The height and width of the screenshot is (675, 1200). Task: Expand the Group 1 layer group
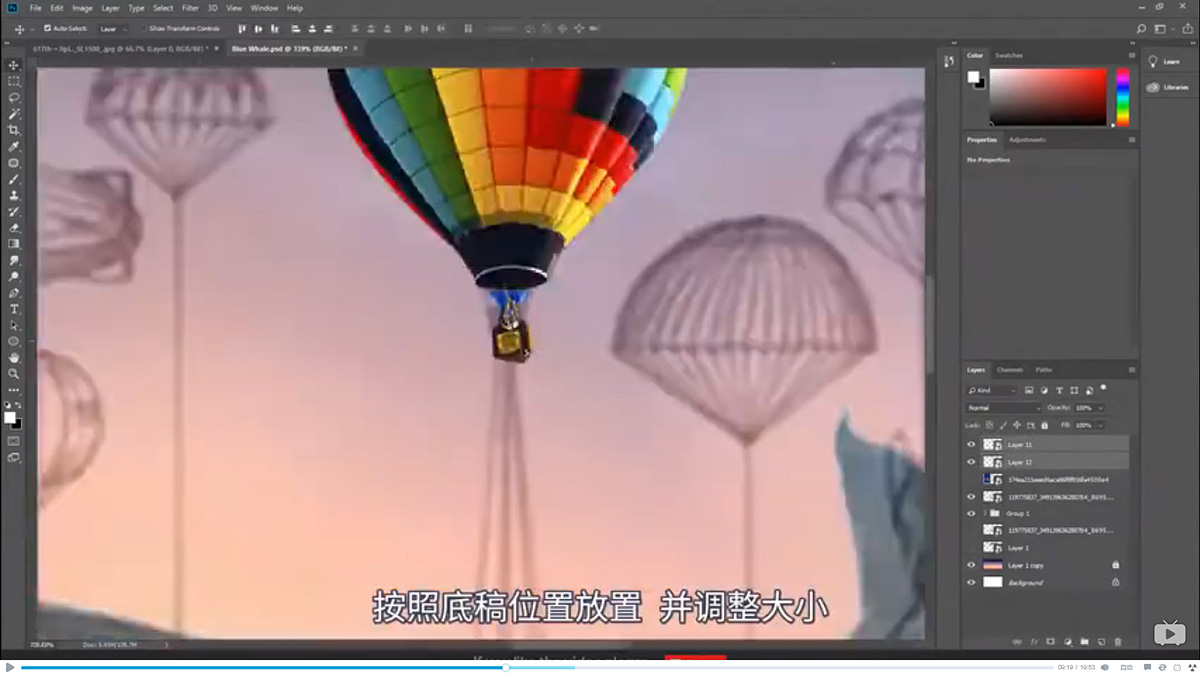click(983, 513)
